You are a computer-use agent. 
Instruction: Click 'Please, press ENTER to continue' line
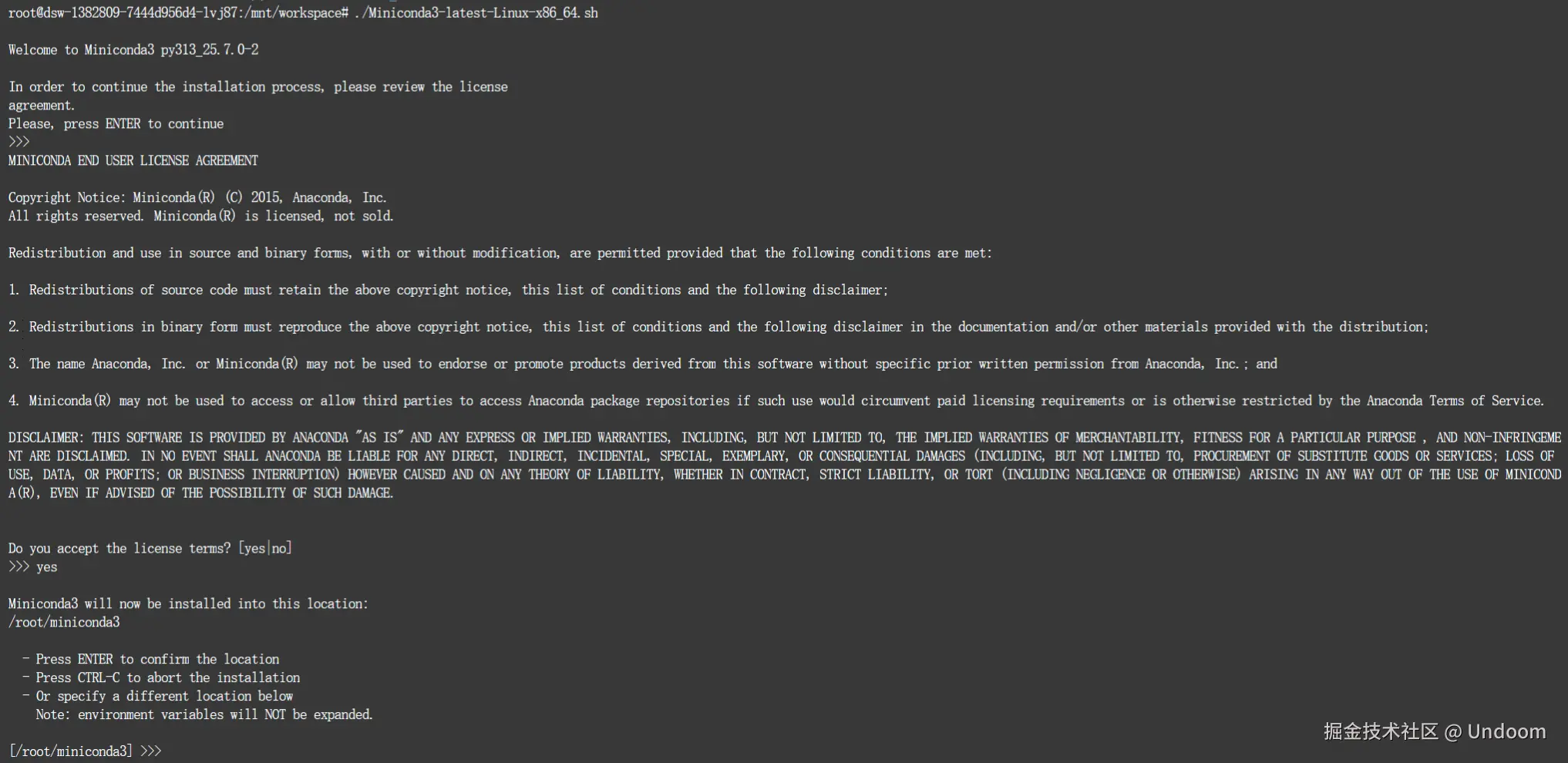click(x=116, y=124)
